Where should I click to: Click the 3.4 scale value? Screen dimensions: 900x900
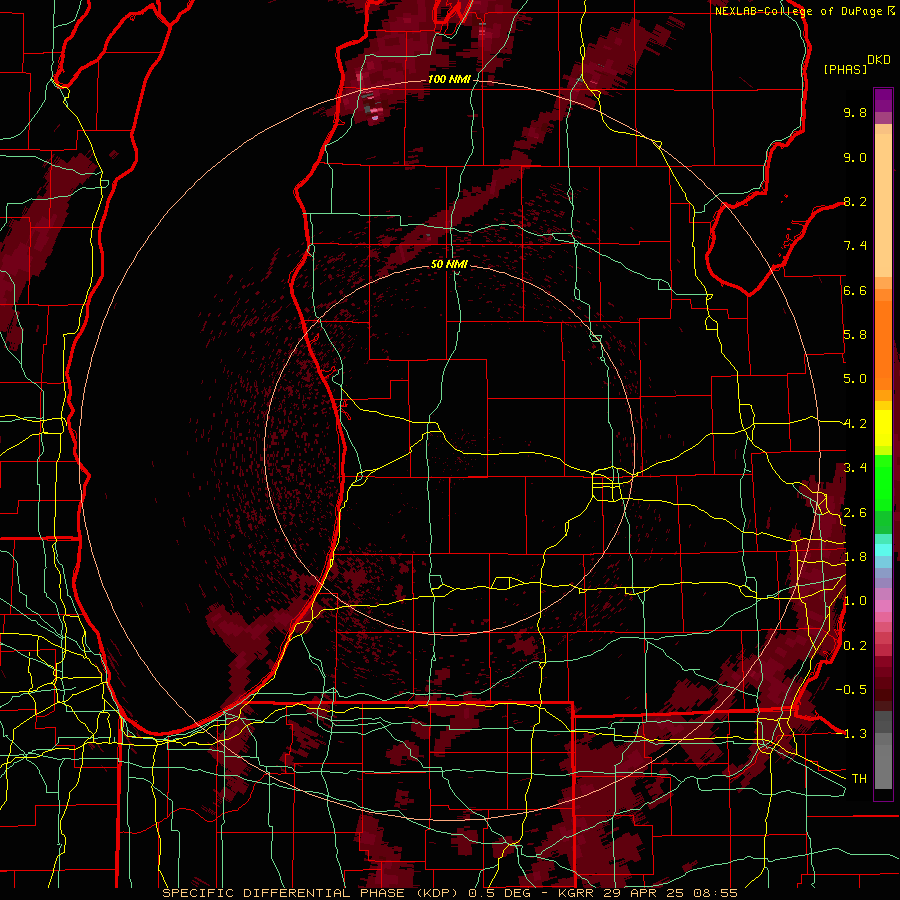point(855,468)
